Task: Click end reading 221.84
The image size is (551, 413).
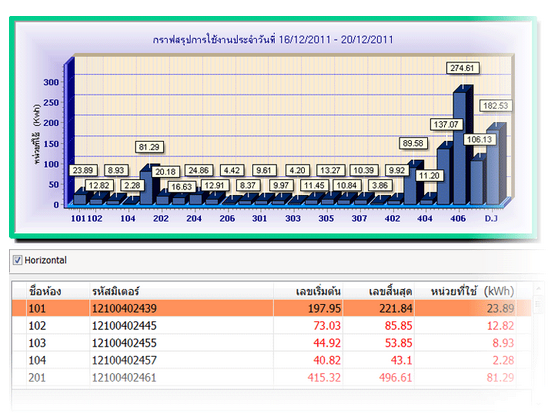Action: pos(396,309)
